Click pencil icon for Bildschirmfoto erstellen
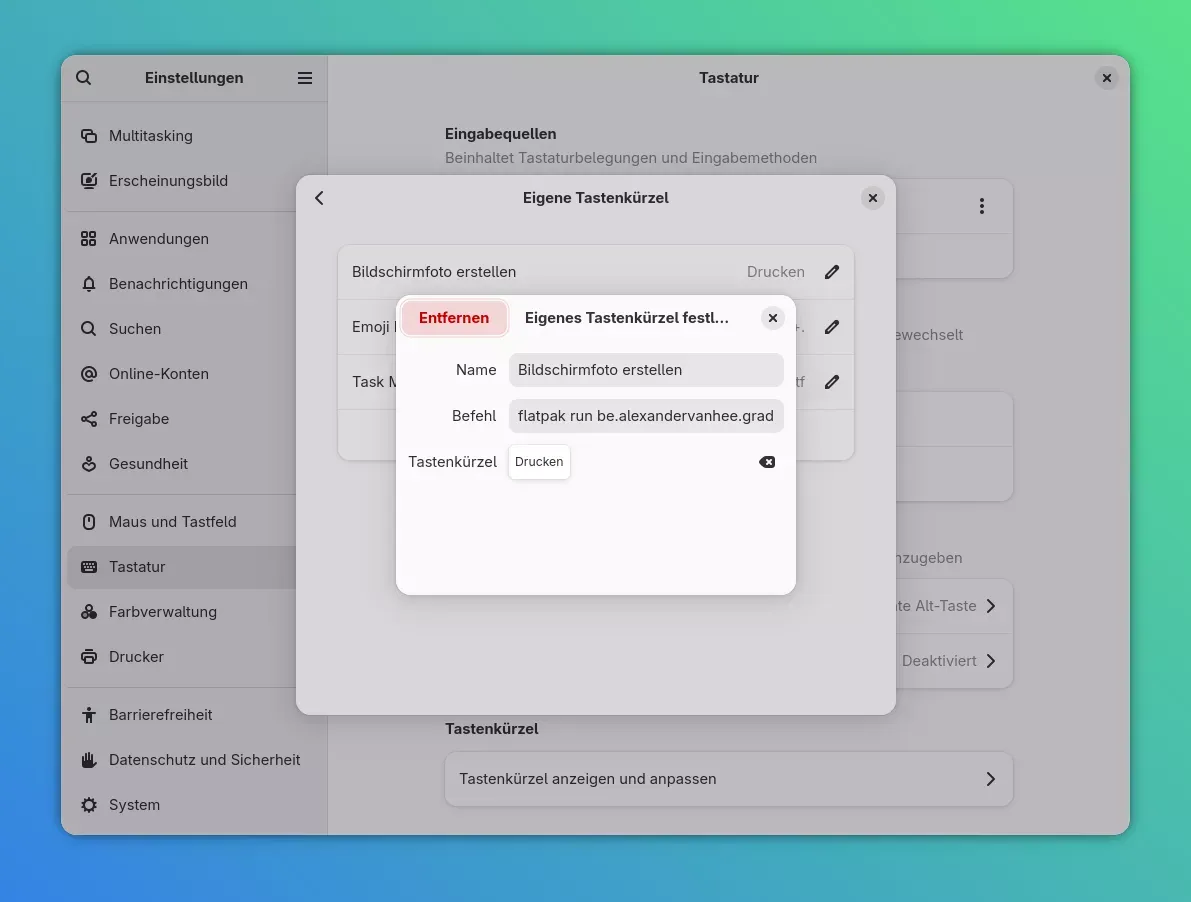This screenshot has height=902, width=1191. (832, 272)
